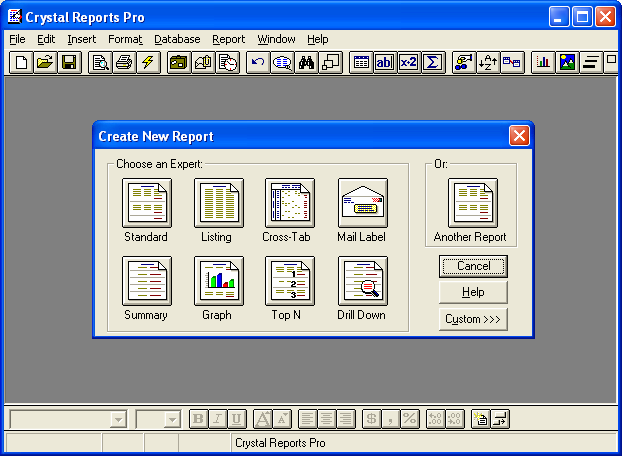The width and height of the screenshot is (622, 456).
Task: Click the Mail report toolbar icon
Action: [203, 63]
